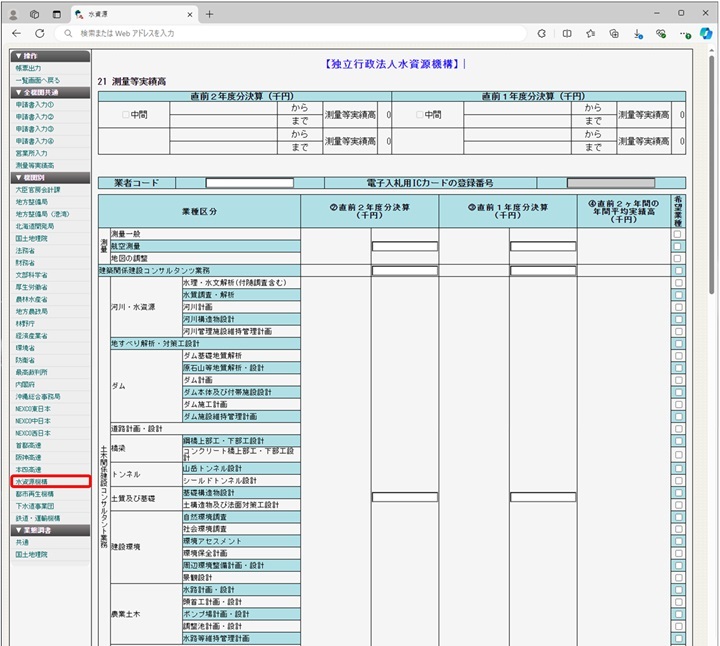Click 航空測量 直前2年度分決算 input
The image size is (720, 646).
pyautogui.click(x=405, y=247)
